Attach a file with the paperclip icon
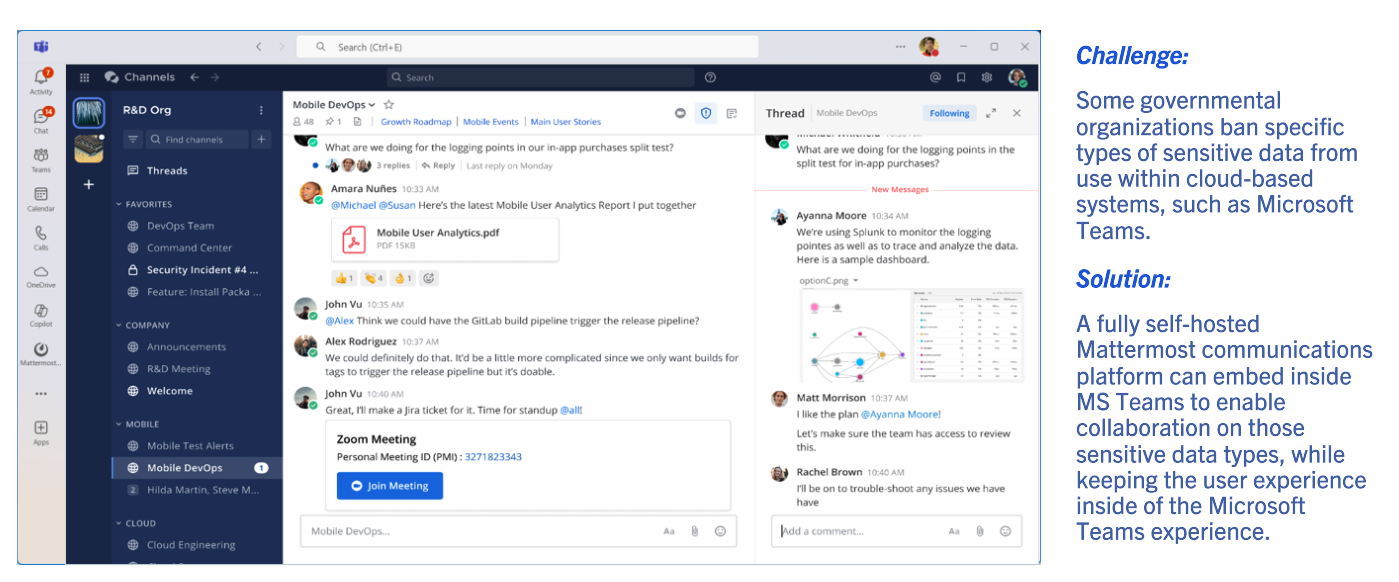Image resolution: width=1399 pixels, height=582 pixels. click(x=697, y=531)
